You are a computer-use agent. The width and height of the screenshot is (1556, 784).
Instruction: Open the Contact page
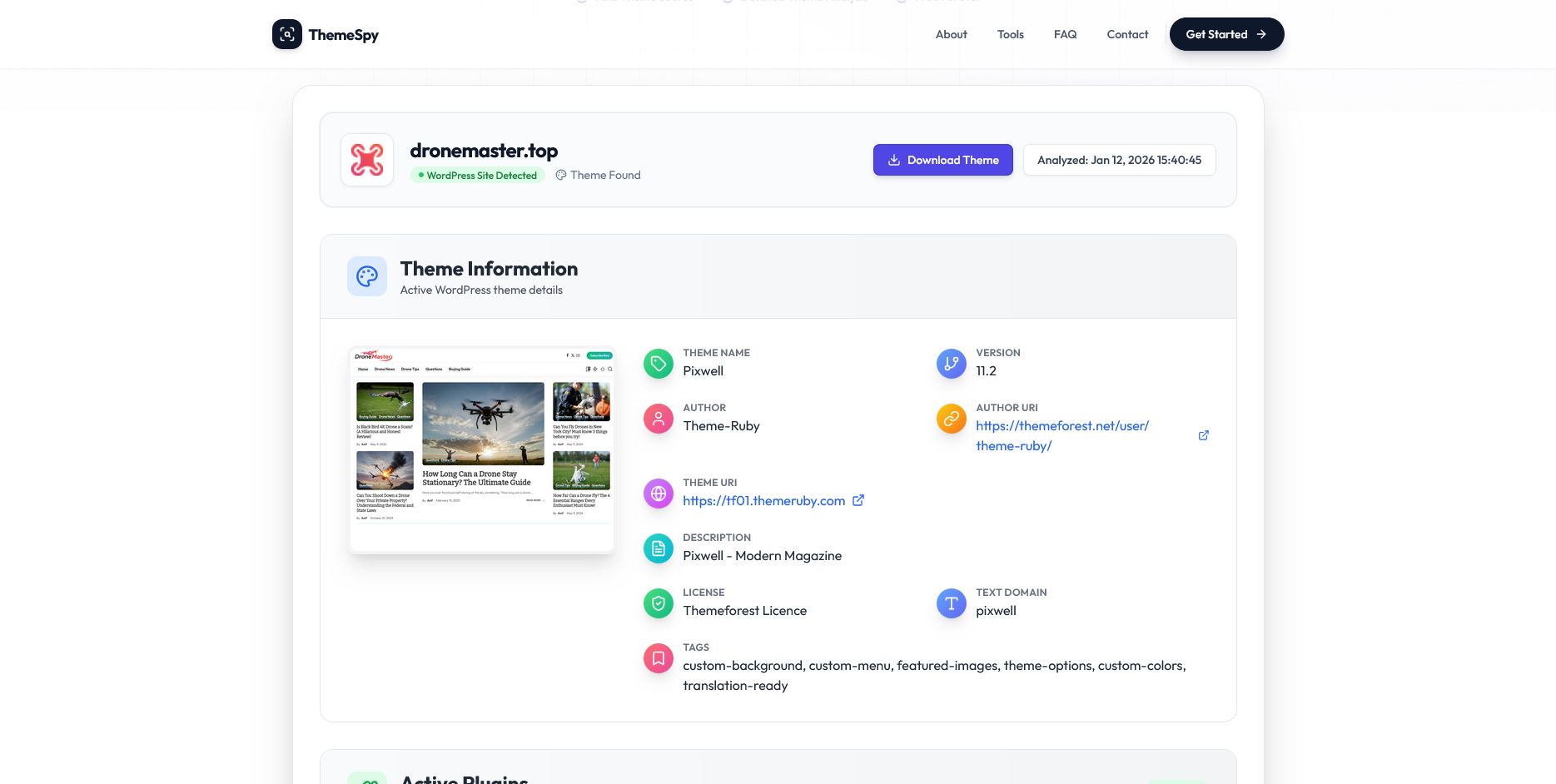click(x=1127, y=34)
